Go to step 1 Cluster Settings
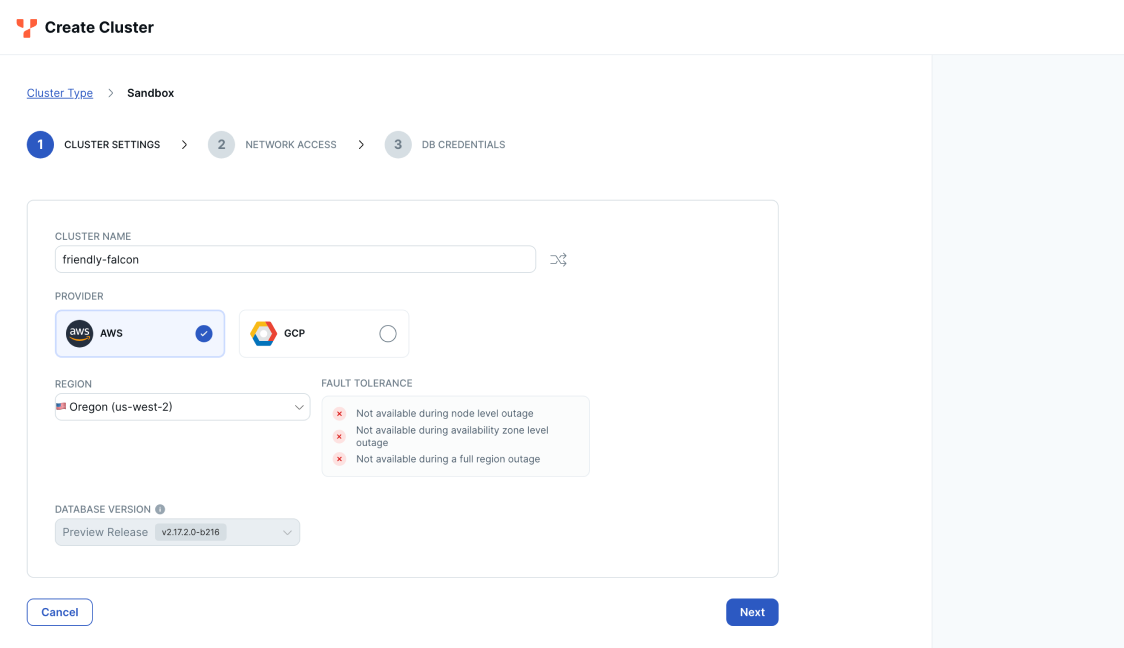 pyautogui.click(x=93, y=145)
